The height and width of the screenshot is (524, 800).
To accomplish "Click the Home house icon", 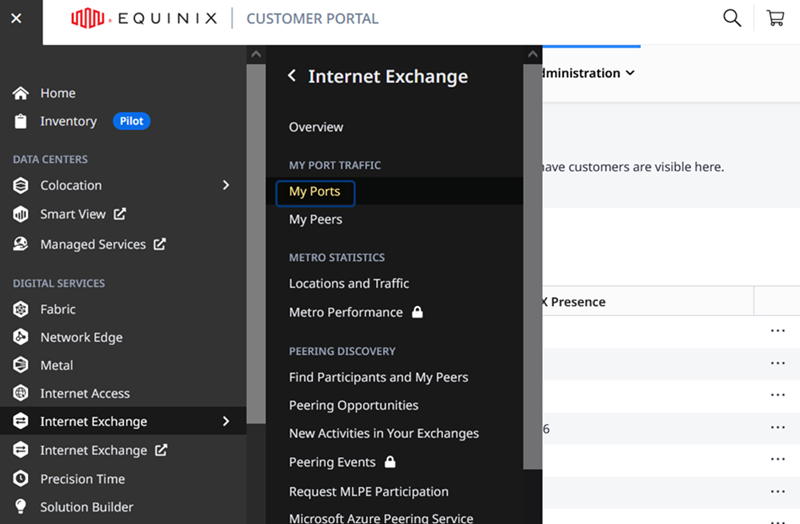I will pyautogui.click(x=20, y=93).
